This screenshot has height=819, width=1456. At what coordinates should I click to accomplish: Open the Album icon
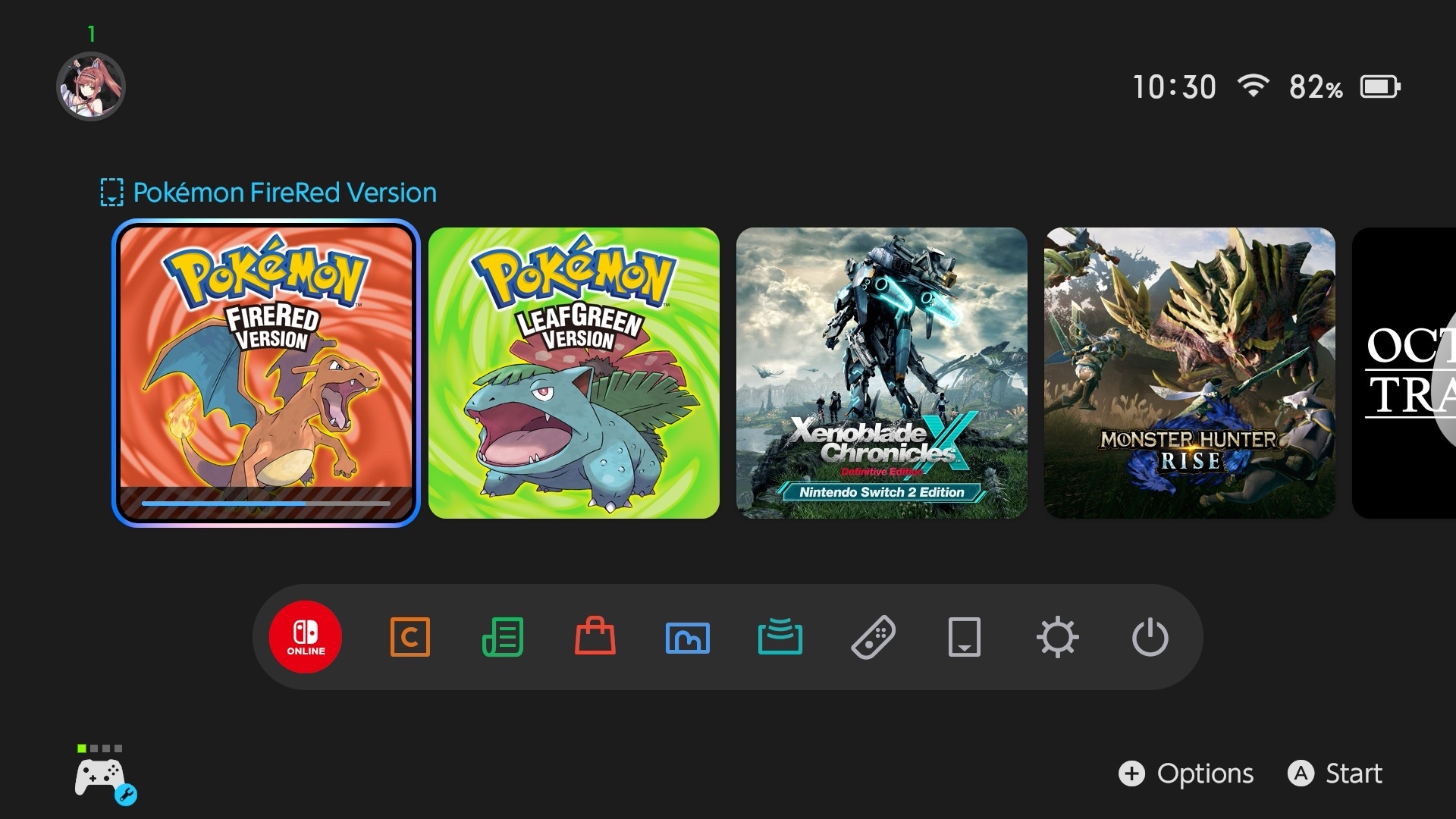coord(688,637)
